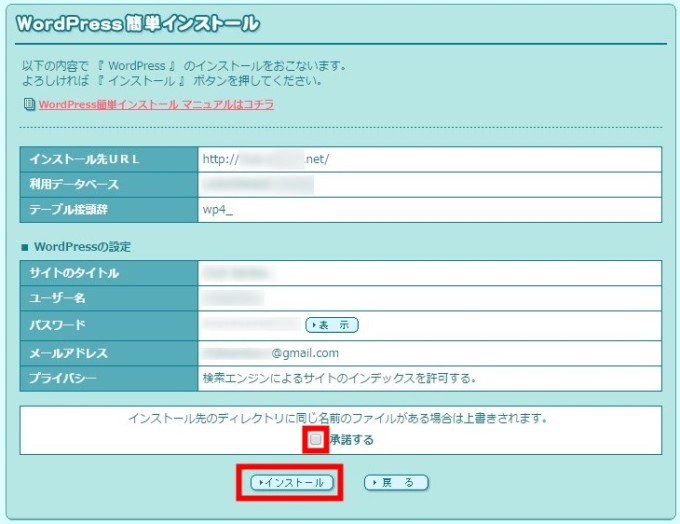Go back with the 戻る button
This screenshot has width=680, height=524.
[x=396, y=482]
